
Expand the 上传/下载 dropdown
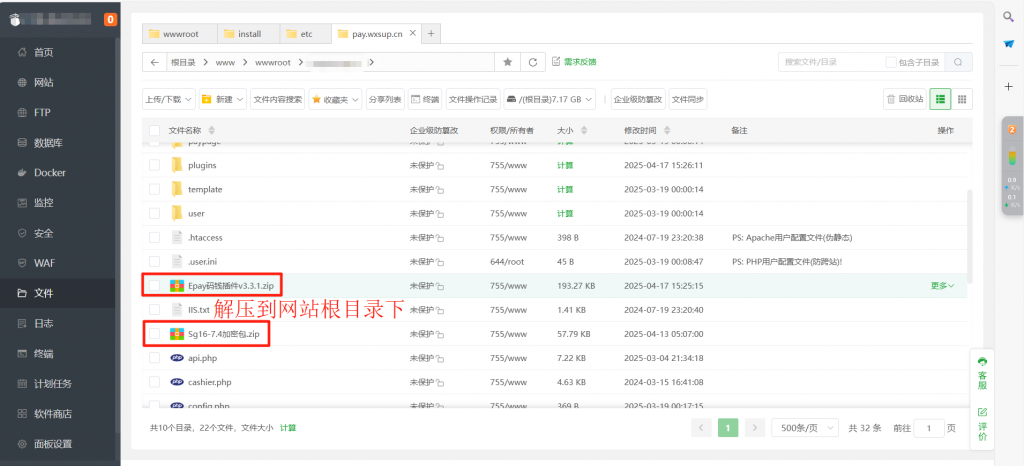168,99
